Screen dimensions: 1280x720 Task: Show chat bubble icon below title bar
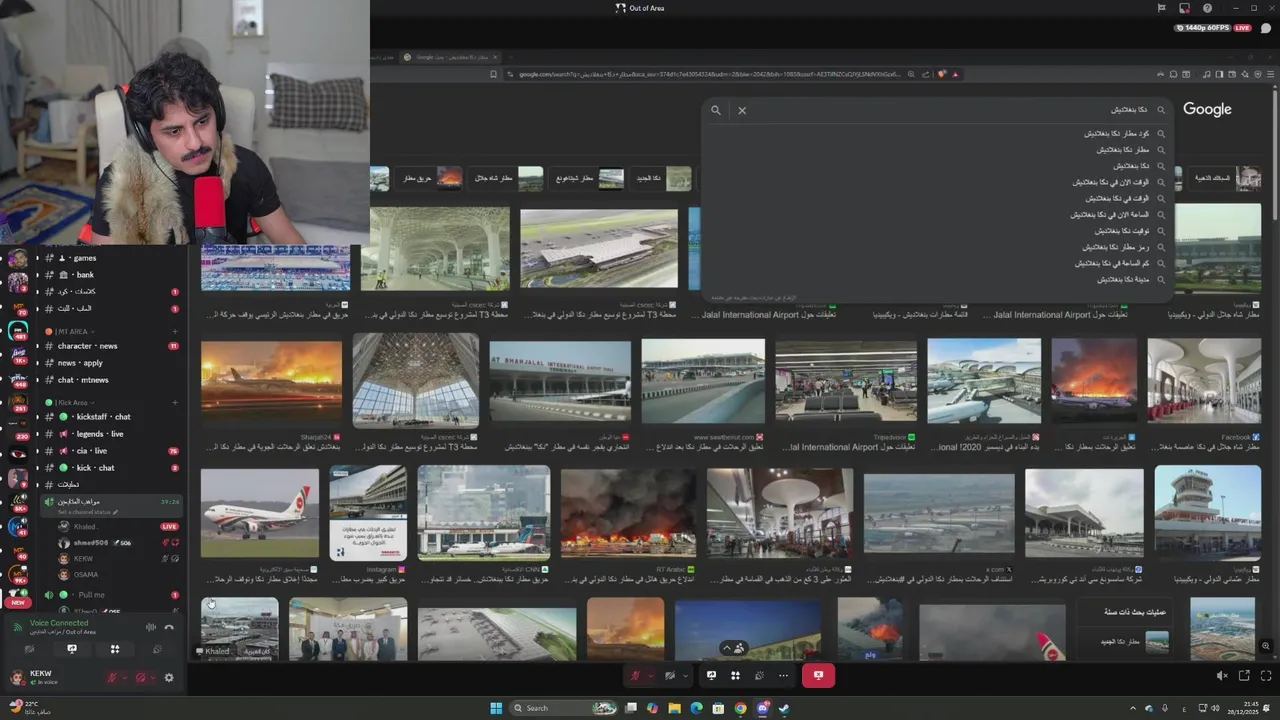[x=1266, y=28]
